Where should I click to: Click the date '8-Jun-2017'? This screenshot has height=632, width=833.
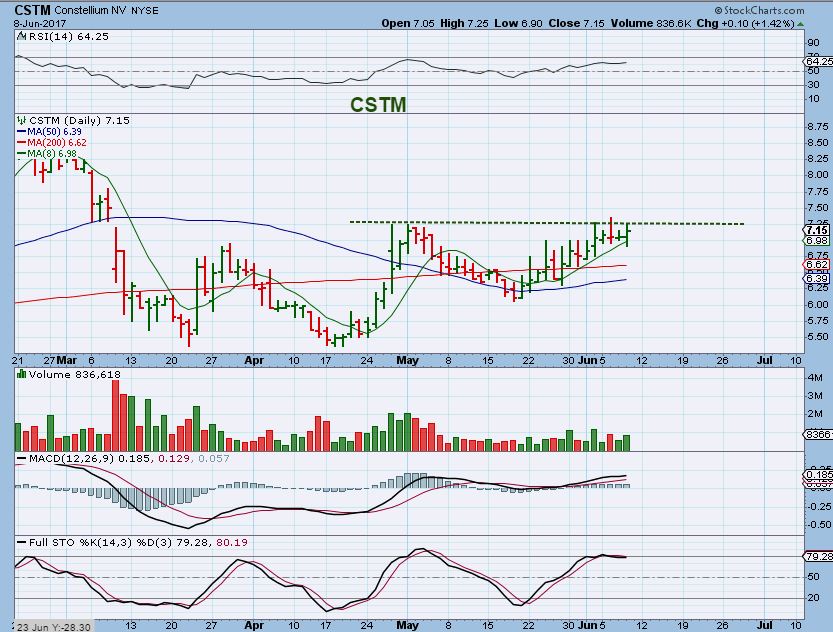(x=40, y=24)
